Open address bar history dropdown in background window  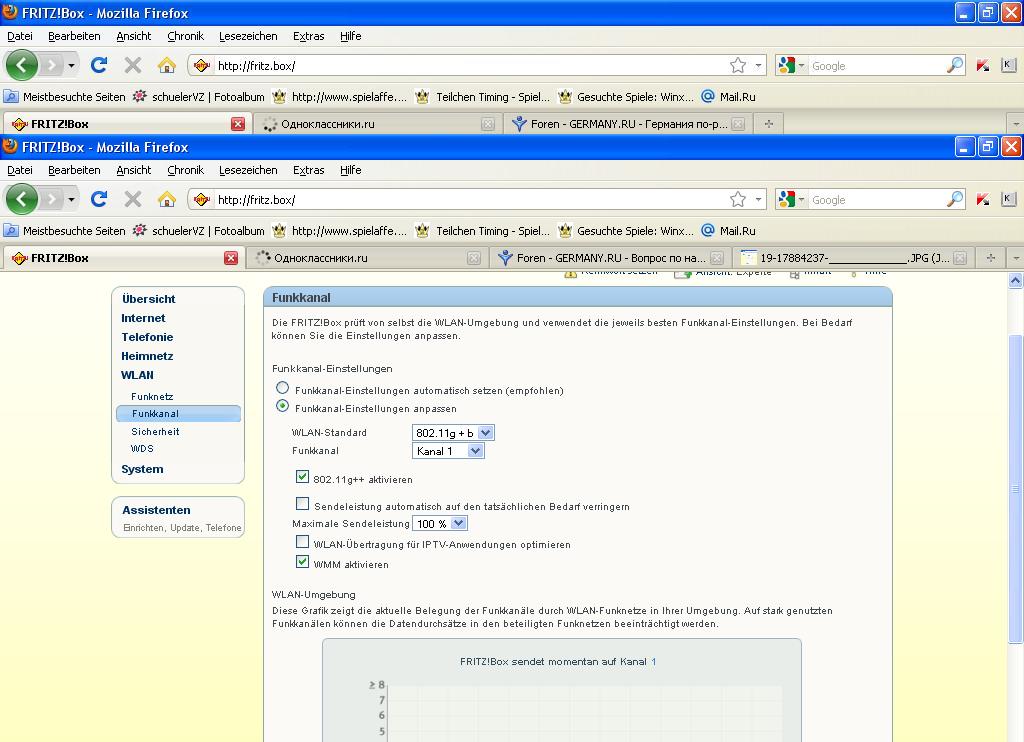point(758,65)
